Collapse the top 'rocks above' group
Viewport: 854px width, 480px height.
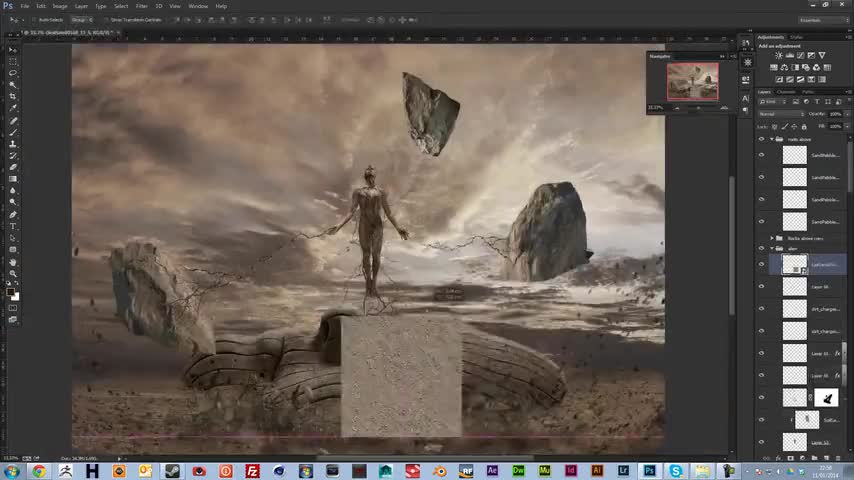pos(772,139)
